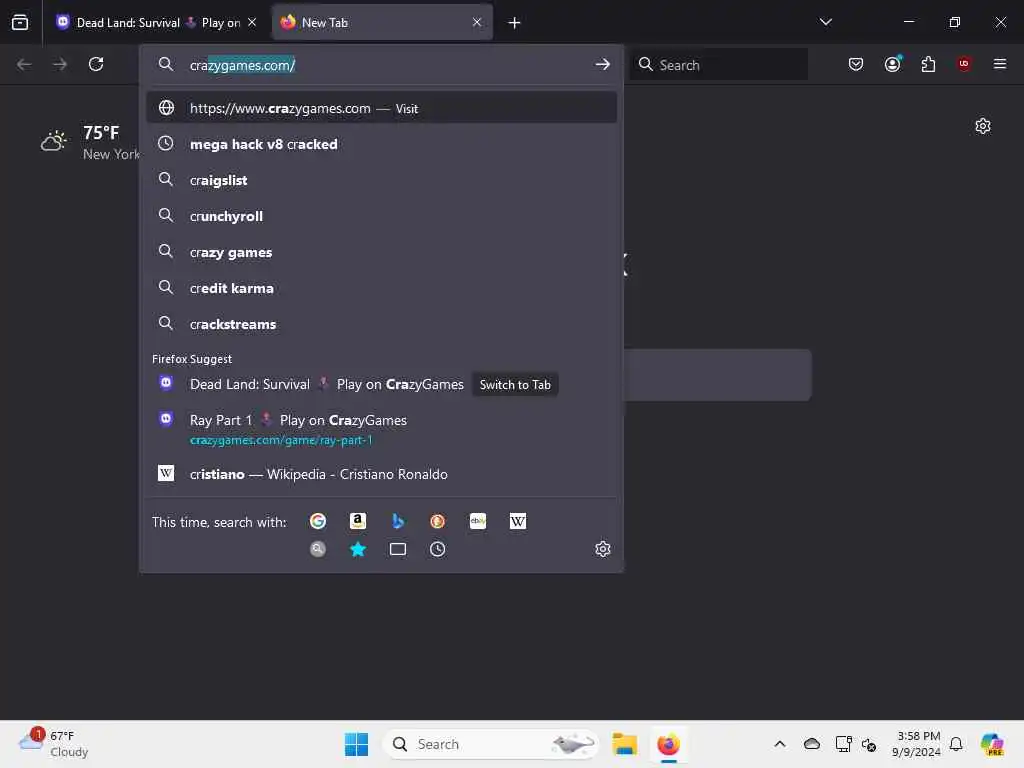Search in open Tabs icon

pos(398,549)
